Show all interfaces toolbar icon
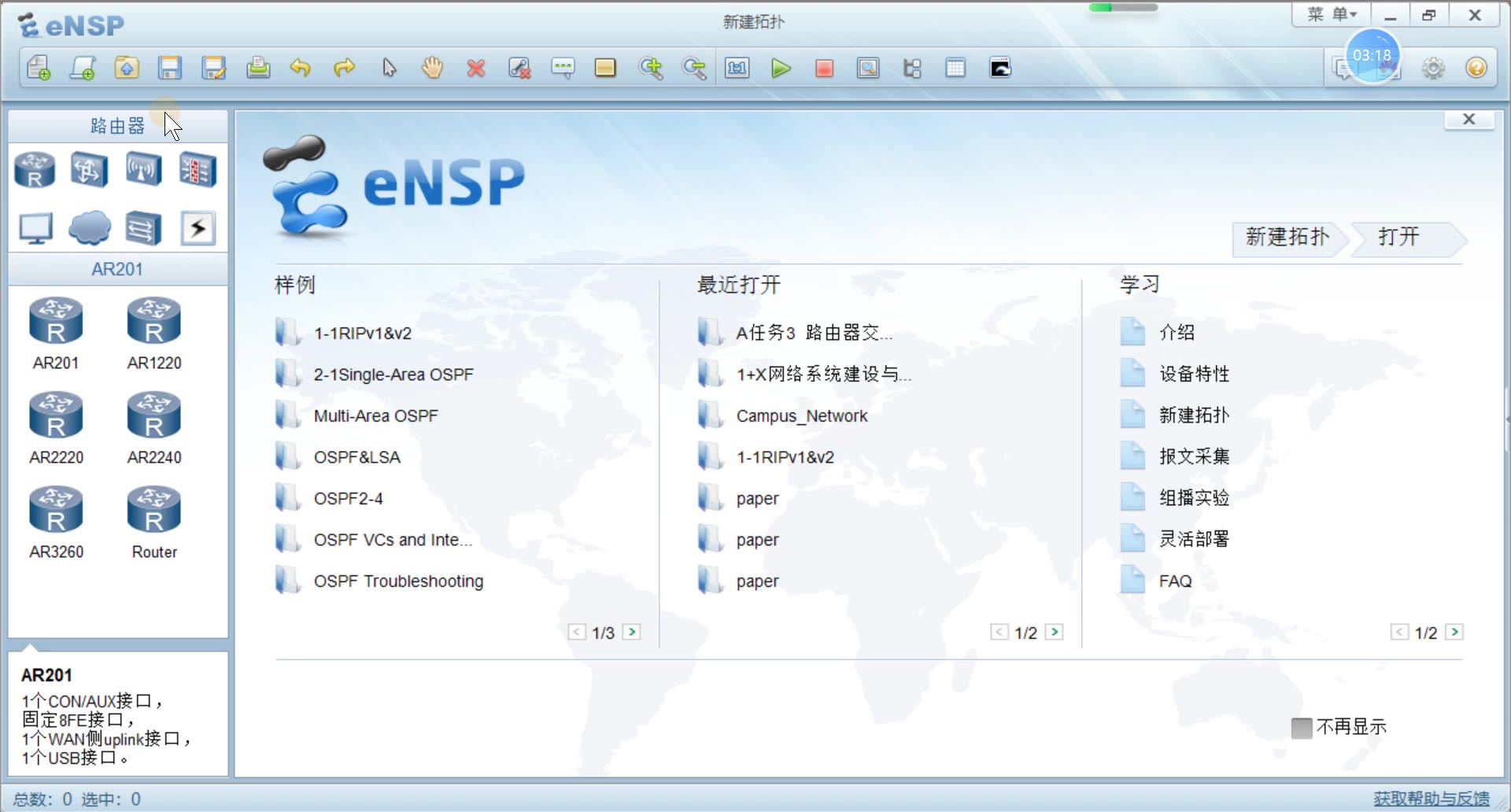The width and height of the screenshot is (1511, 812). point(911,68)
